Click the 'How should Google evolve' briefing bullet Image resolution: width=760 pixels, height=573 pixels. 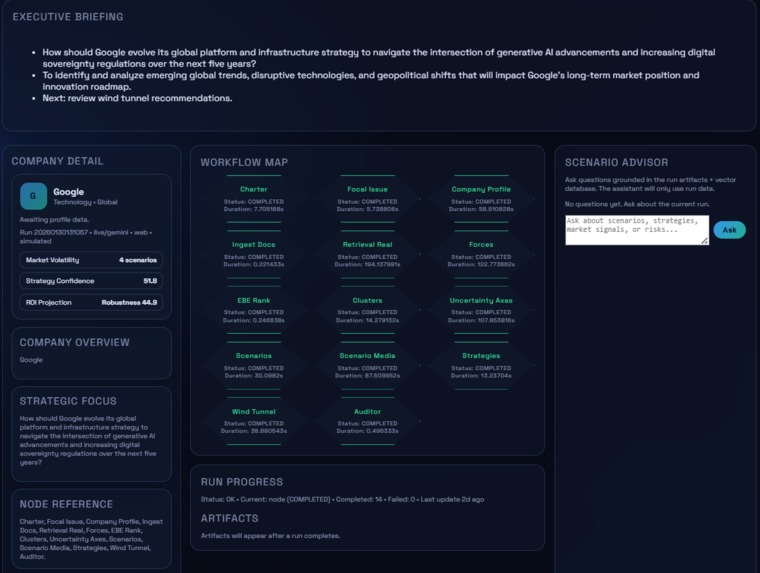click(379, 58)
